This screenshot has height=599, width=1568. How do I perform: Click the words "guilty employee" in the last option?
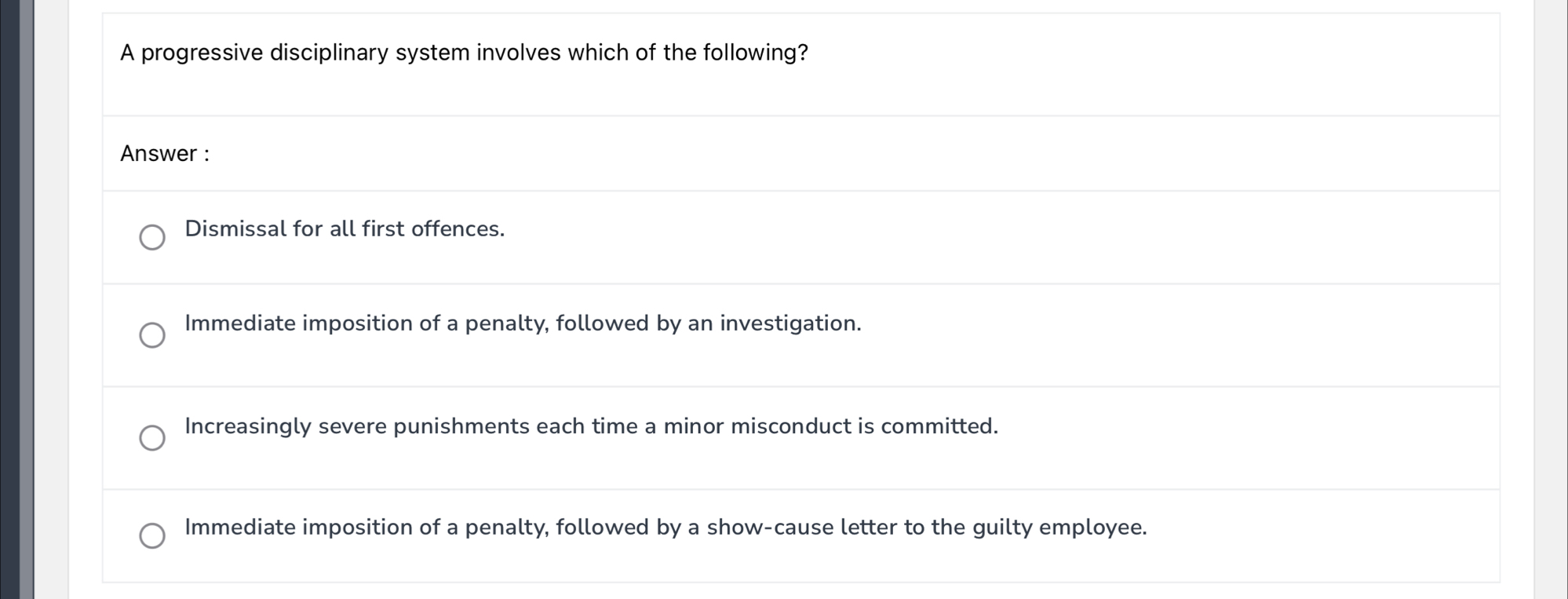[x=1058, y=528]
